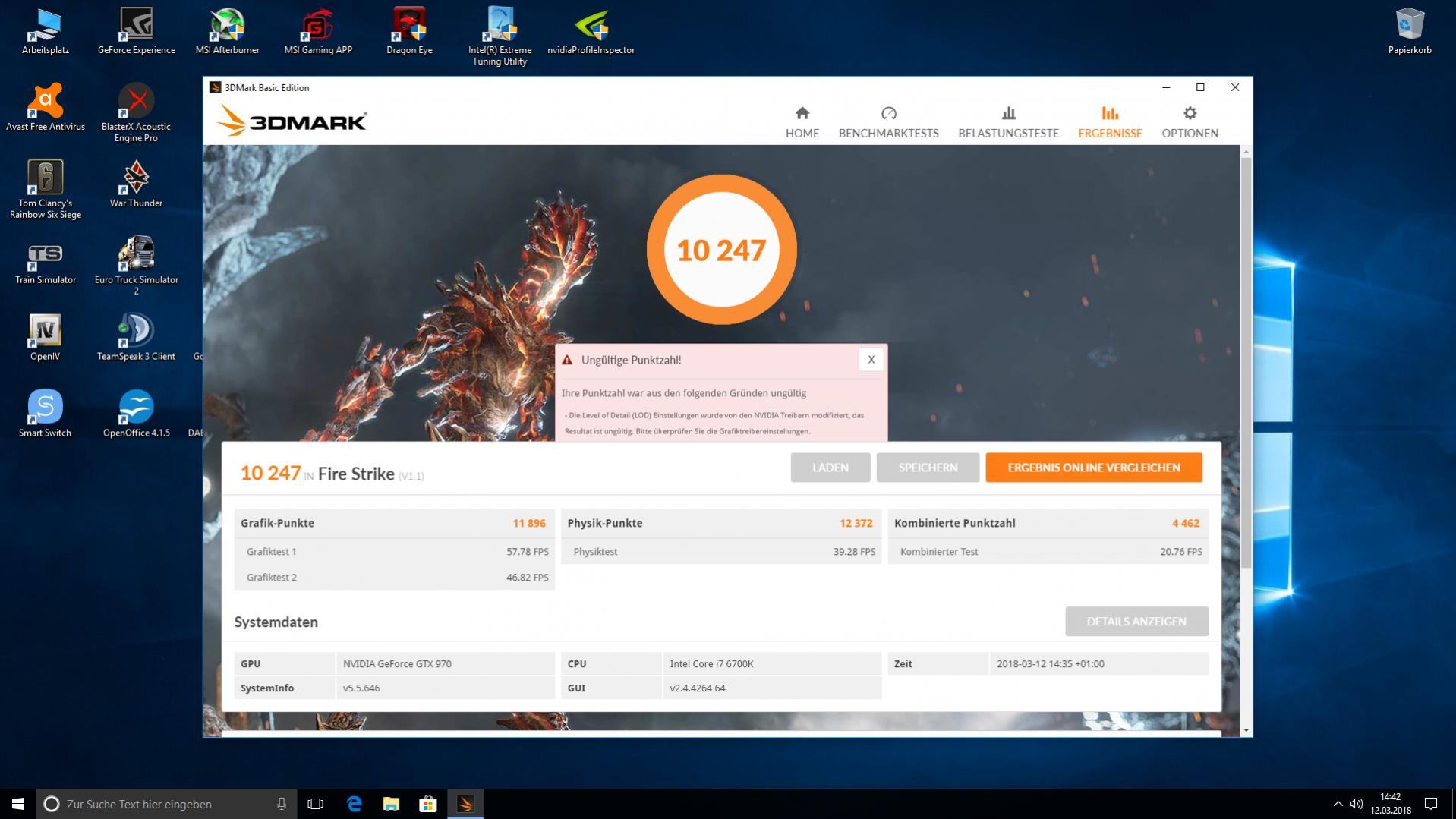Image resolution: width=1456 pixels, height=819 pixels.
Task: Launch Microsoft Edge from taskbar
Action: [x=354, y=804]
